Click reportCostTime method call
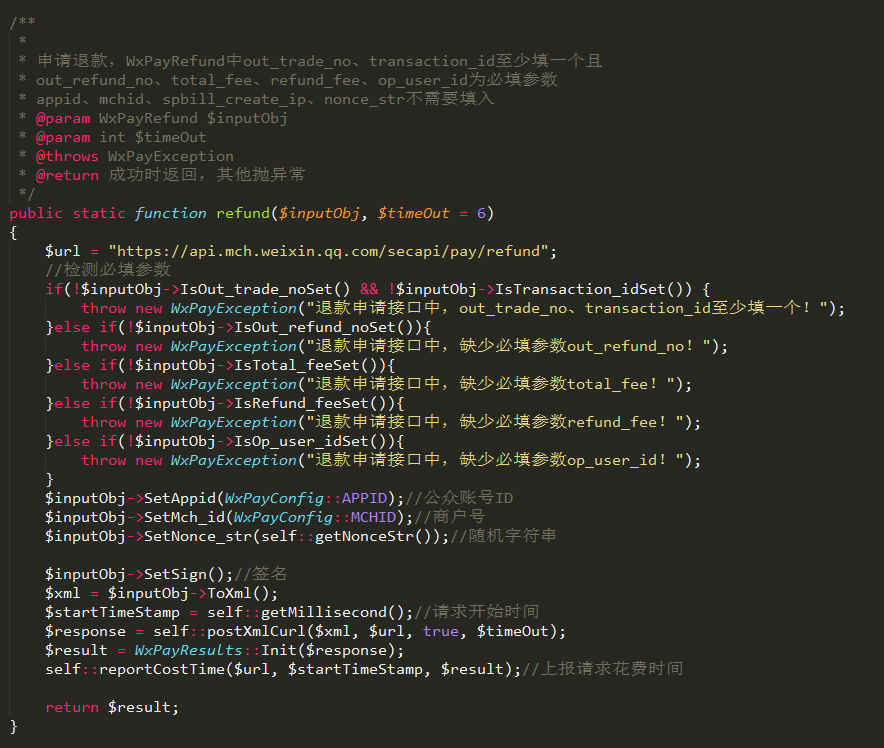Image resolution: width=884 pixels, height=748 pixels. [x=162, y=670]
